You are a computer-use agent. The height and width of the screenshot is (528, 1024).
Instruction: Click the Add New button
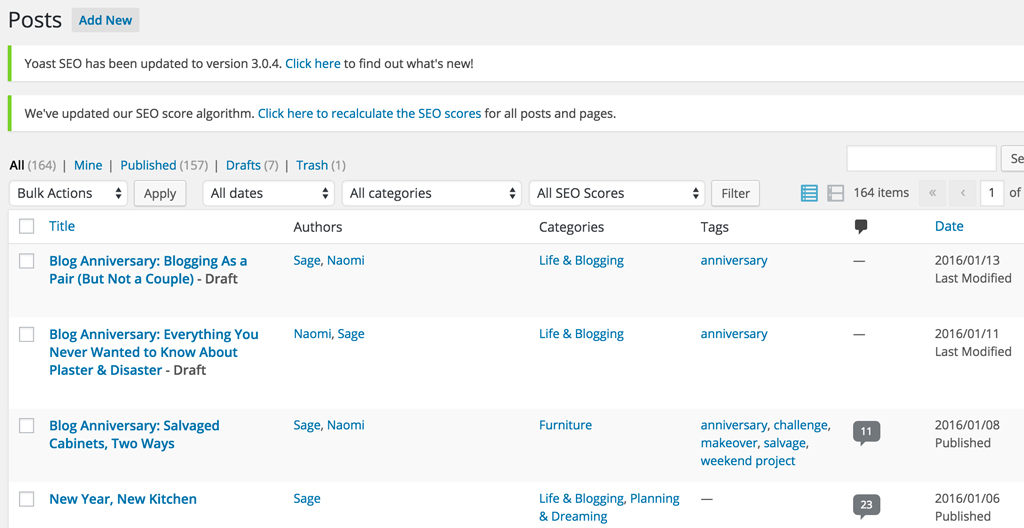click(x=105, y=20)
